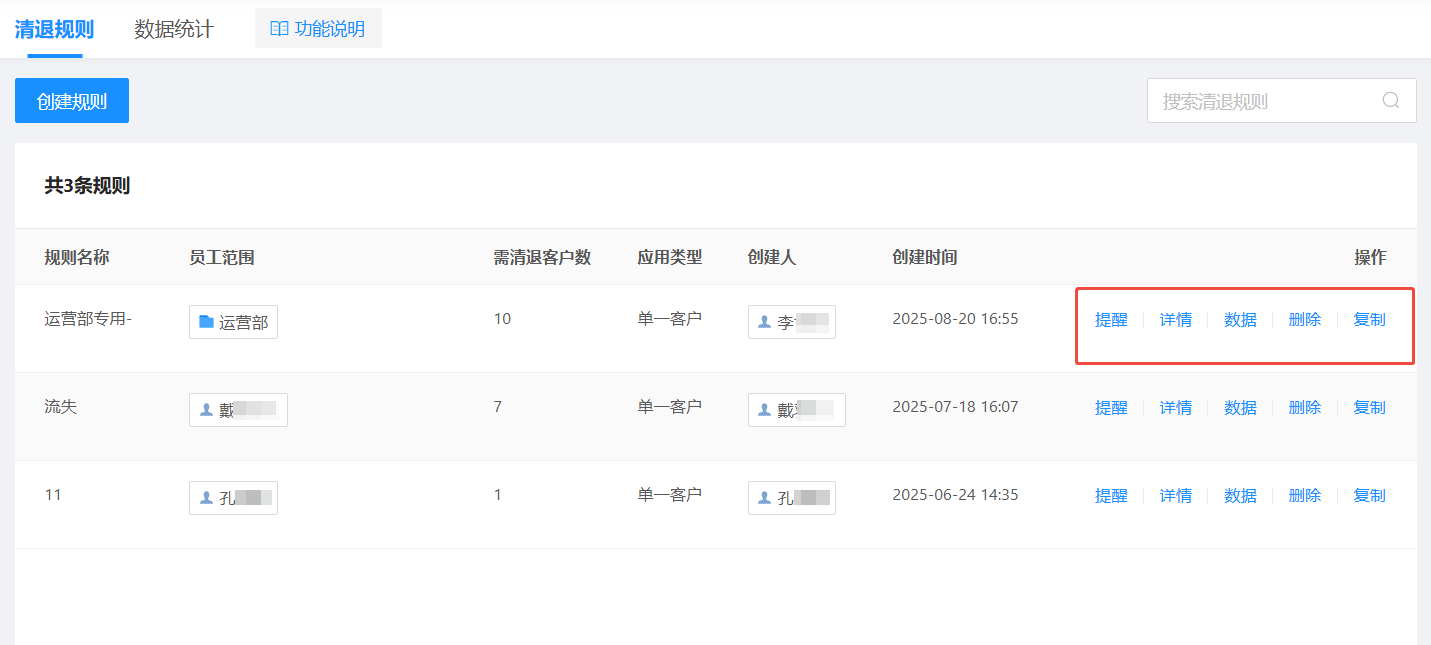1431x645 pixels.
Task: Open 详情 of the 运营部专用- rule
Action: click(1176, 320)
